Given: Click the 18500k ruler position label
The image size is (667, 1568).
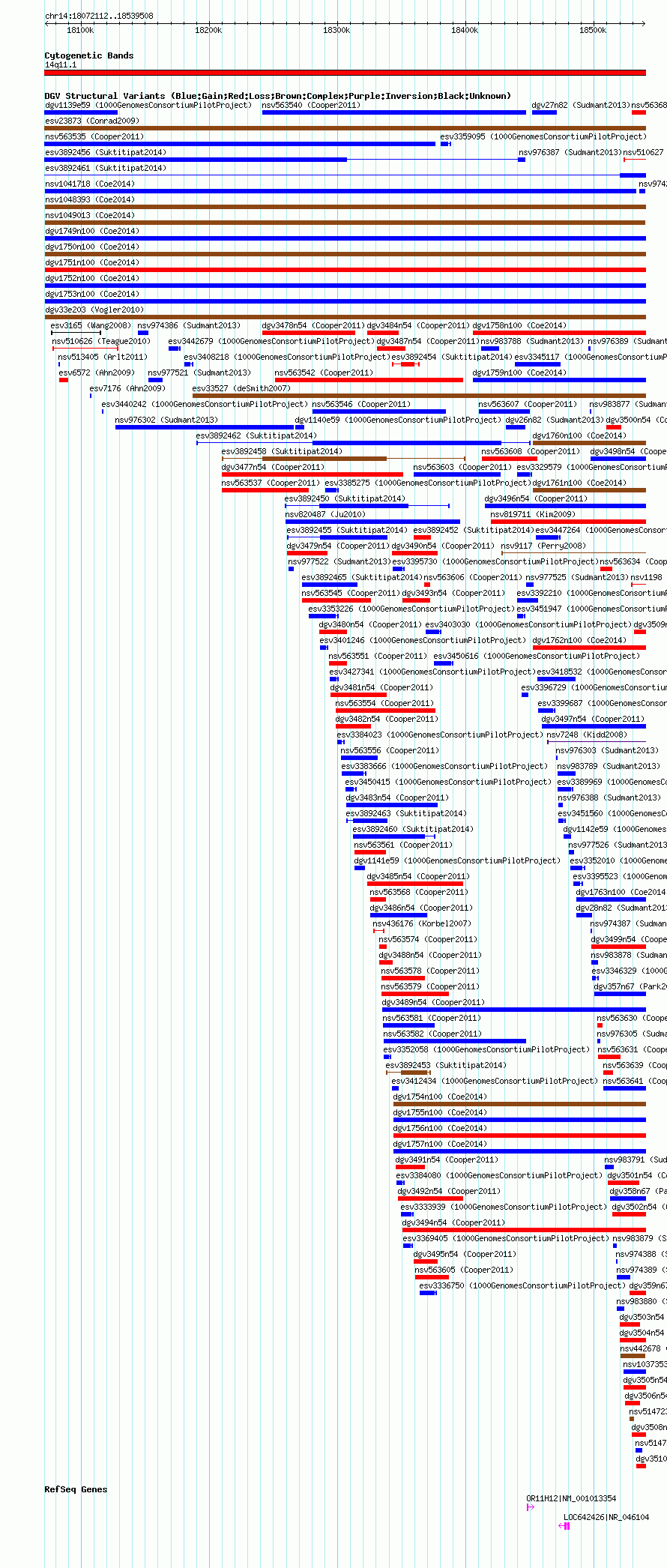Looking at the screenshot, I should pyautogui.click(x=593, y=30).
